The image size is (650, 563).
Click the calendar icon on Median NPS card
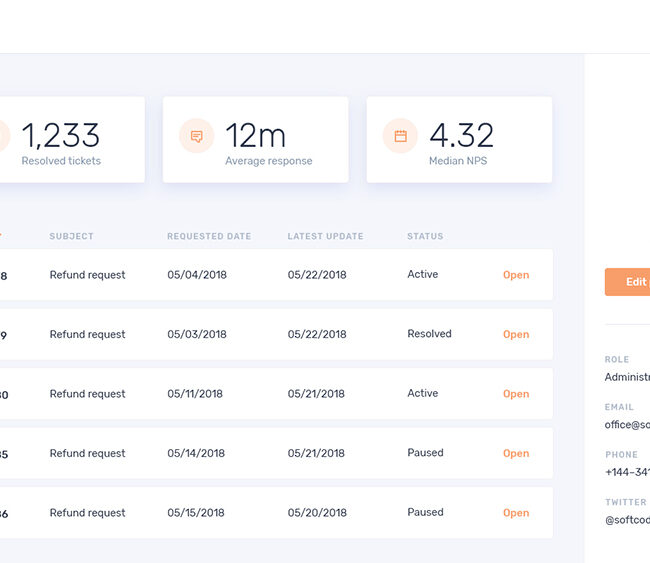click(x=400, y=136)
